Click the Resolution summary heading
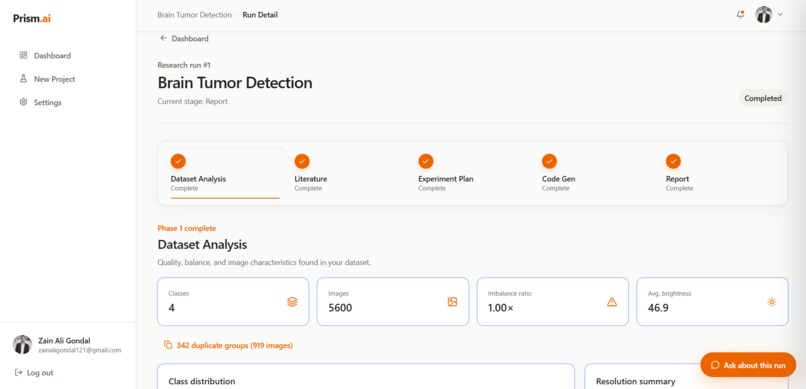The width and height of the screenshot is (806, 389). pyautogui.click(x=635, y=381)
